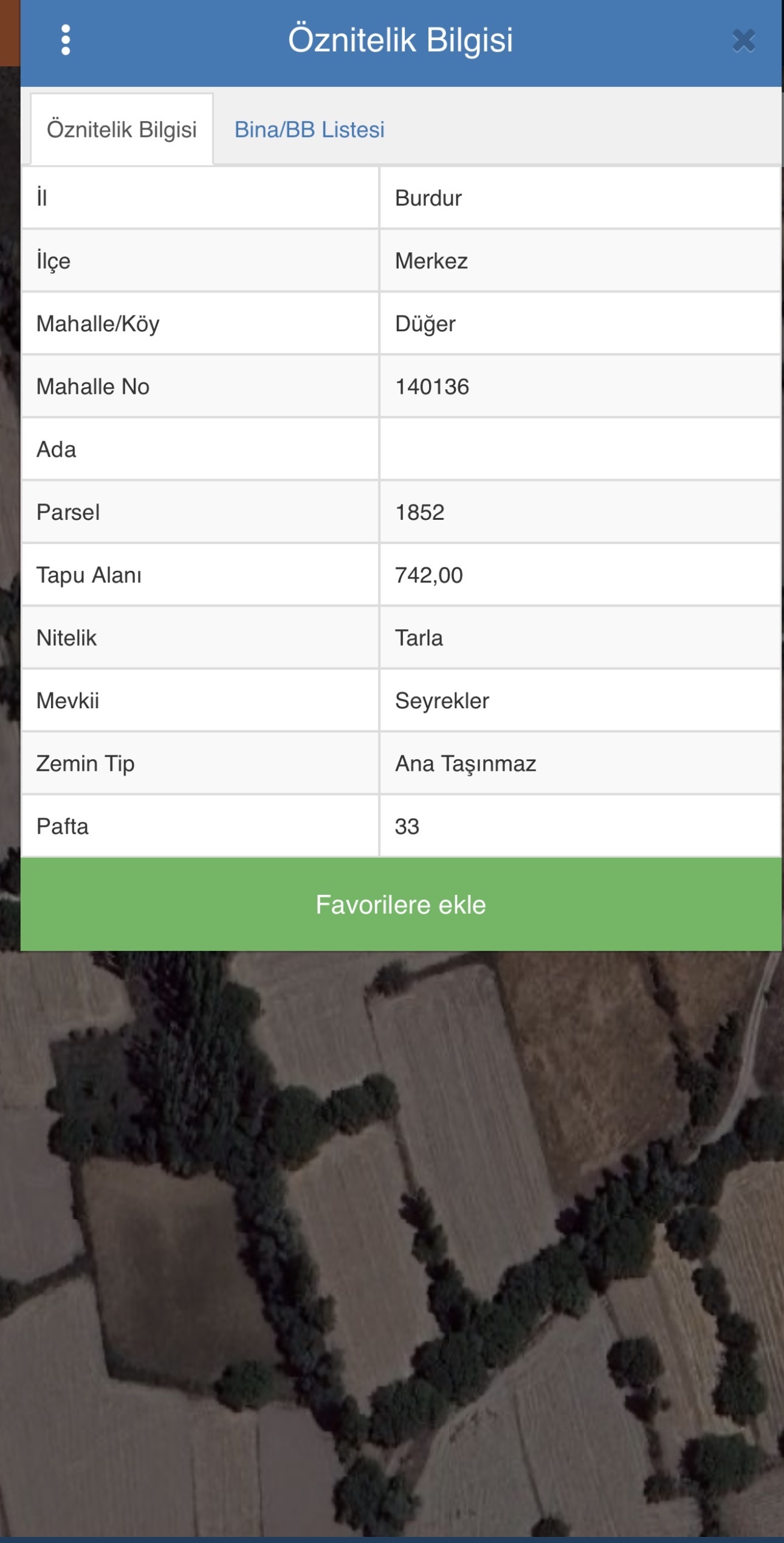This screenshot has height=1543, width=784.
Task: Click the Mahalle/Köy row label
Action: 98,324
